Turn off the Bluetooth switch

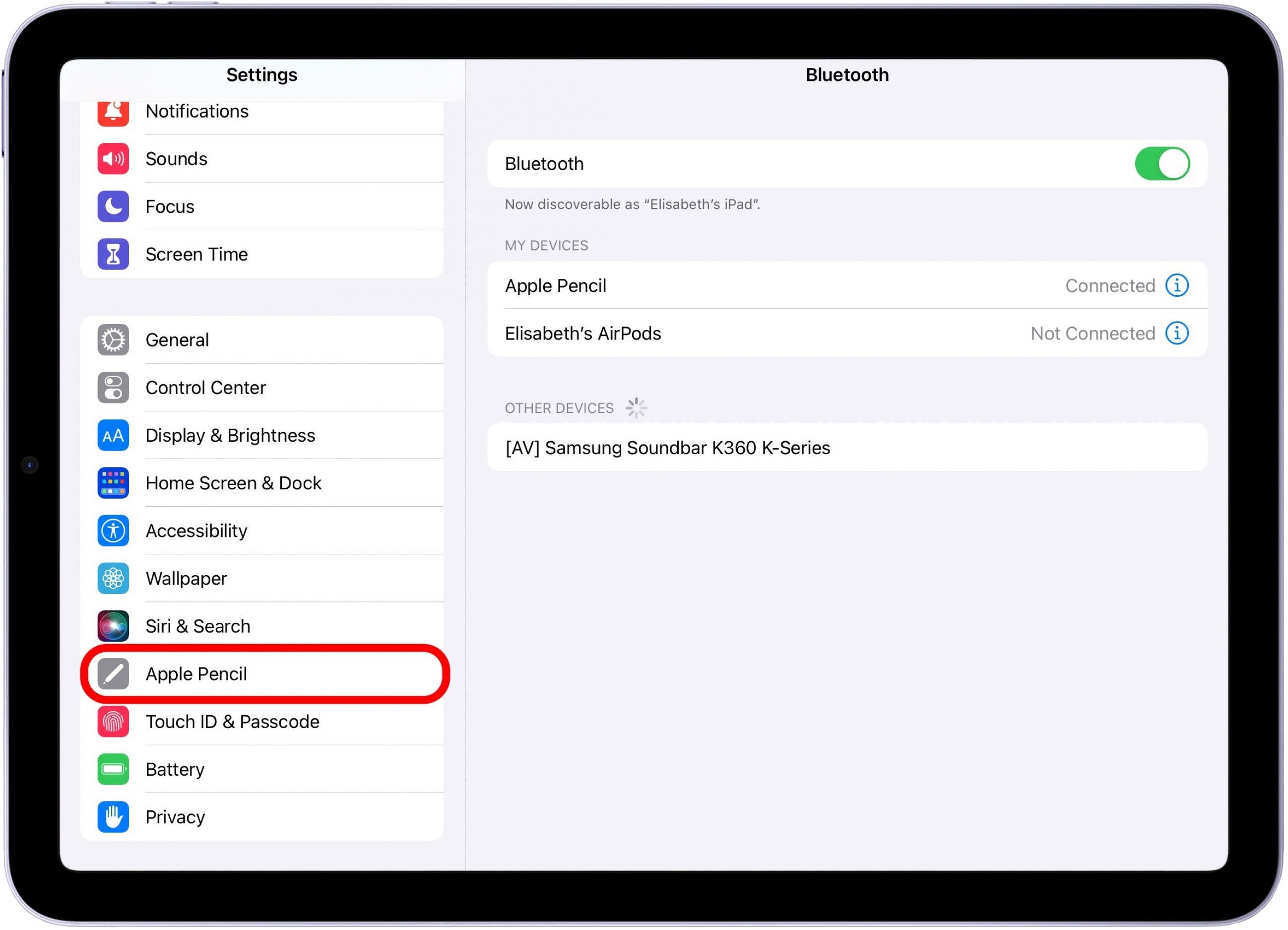[x=1162, y=164]
